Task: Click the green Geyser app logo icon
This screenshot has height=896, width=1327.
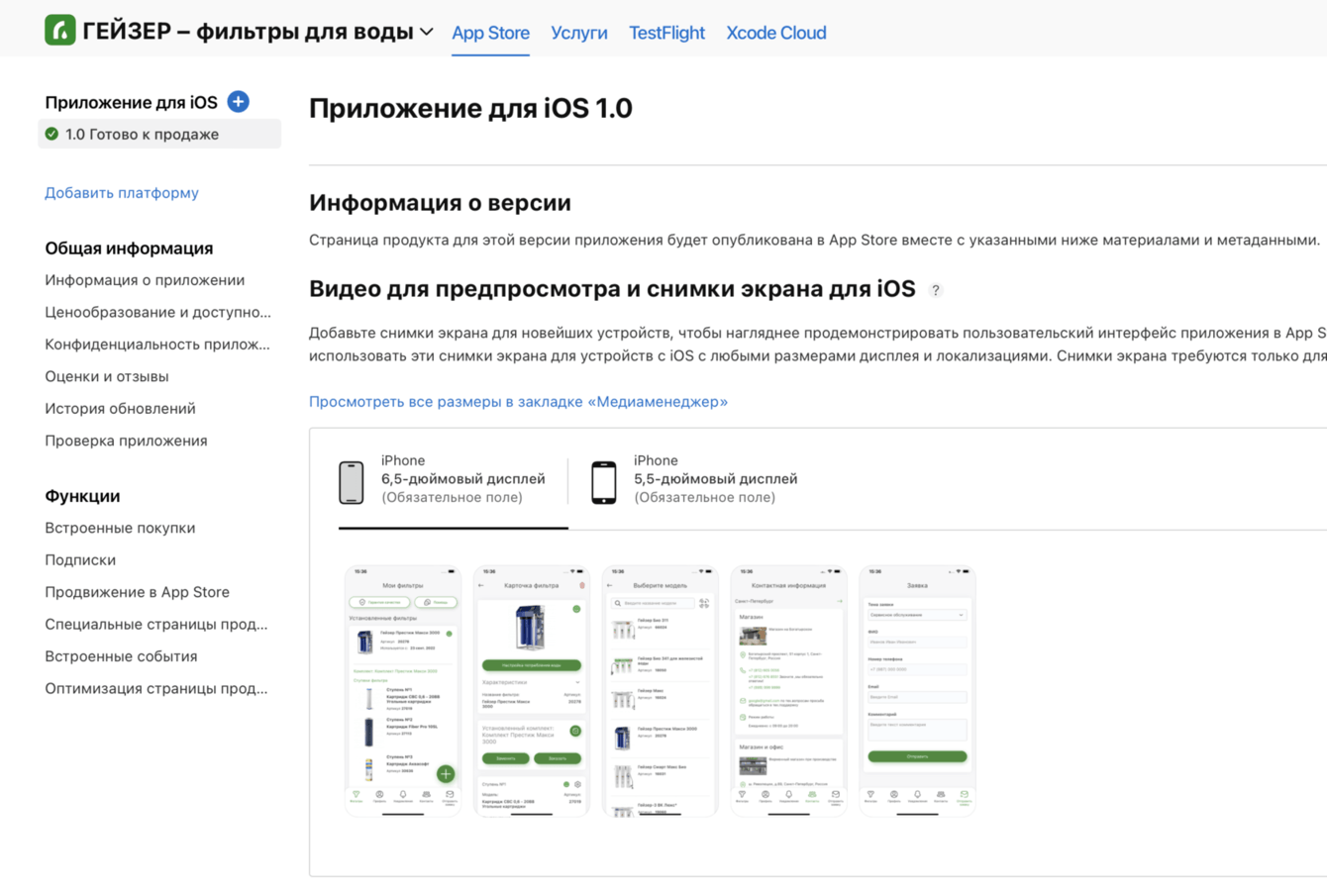Action: pos(60,31)
